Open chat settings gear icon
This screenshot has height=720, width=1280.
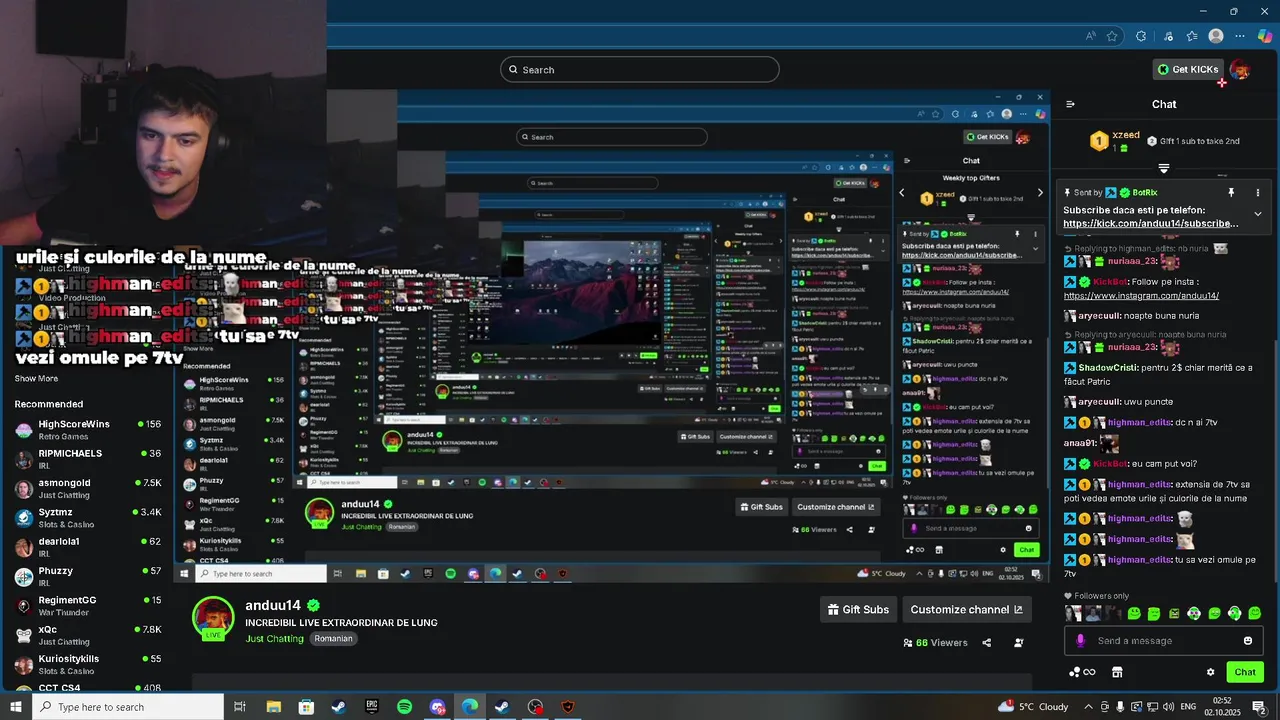1210,672
